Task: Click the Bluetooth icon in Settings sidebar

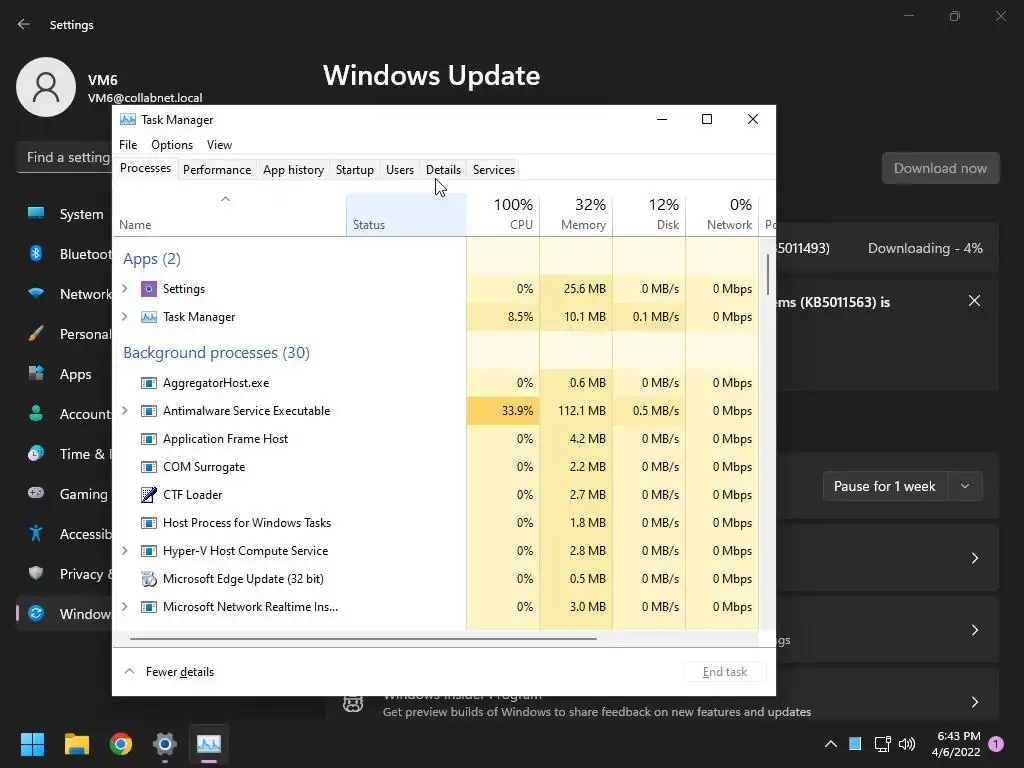Action: point(36,253)
